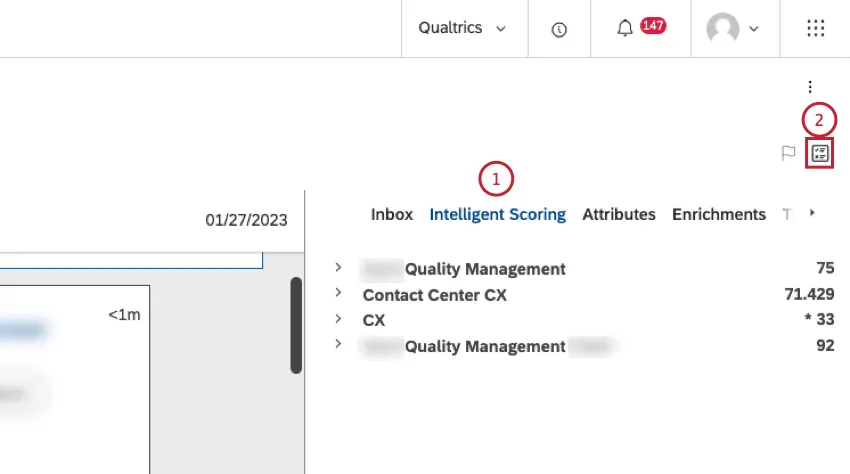Open the rubric scoring icon
The height and width of the screenshot is (474, 850).
(820, 153)
